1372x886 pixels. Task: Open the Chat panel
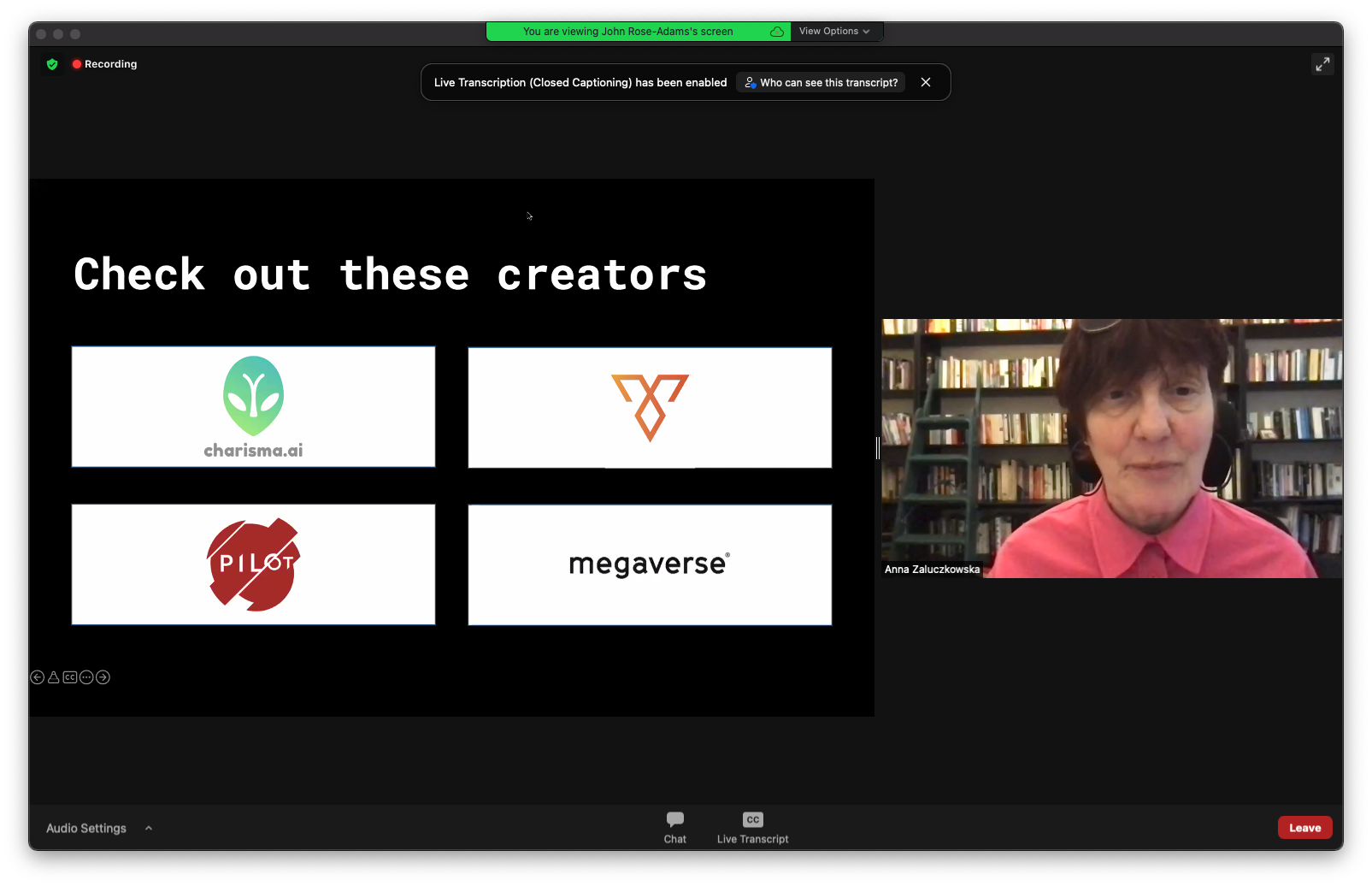pyautogui.click(x=675, y=828)
